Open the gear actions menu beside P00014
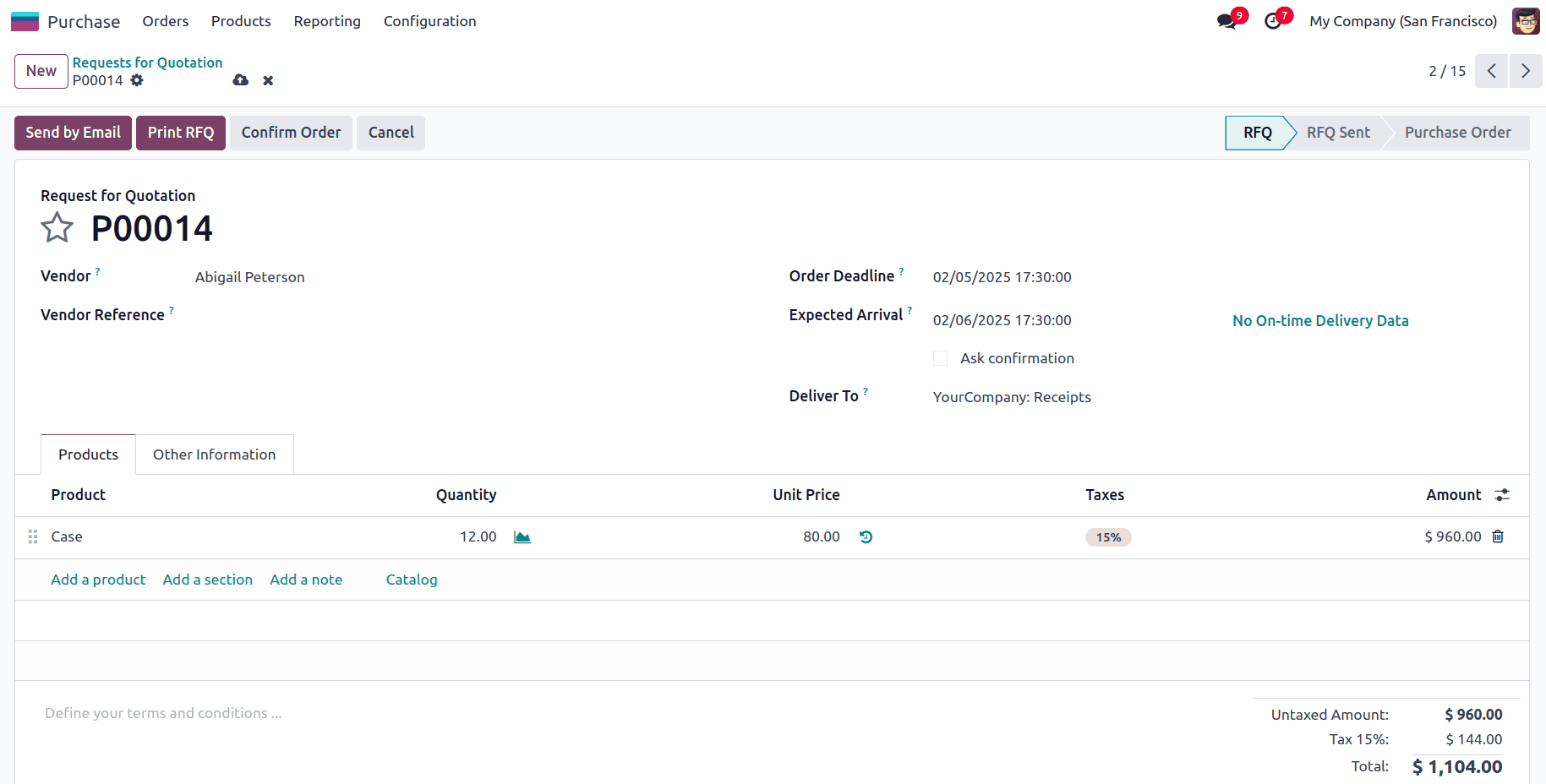Image resolution: width=1546 pixels, height=784 pixels. point(137,80)
